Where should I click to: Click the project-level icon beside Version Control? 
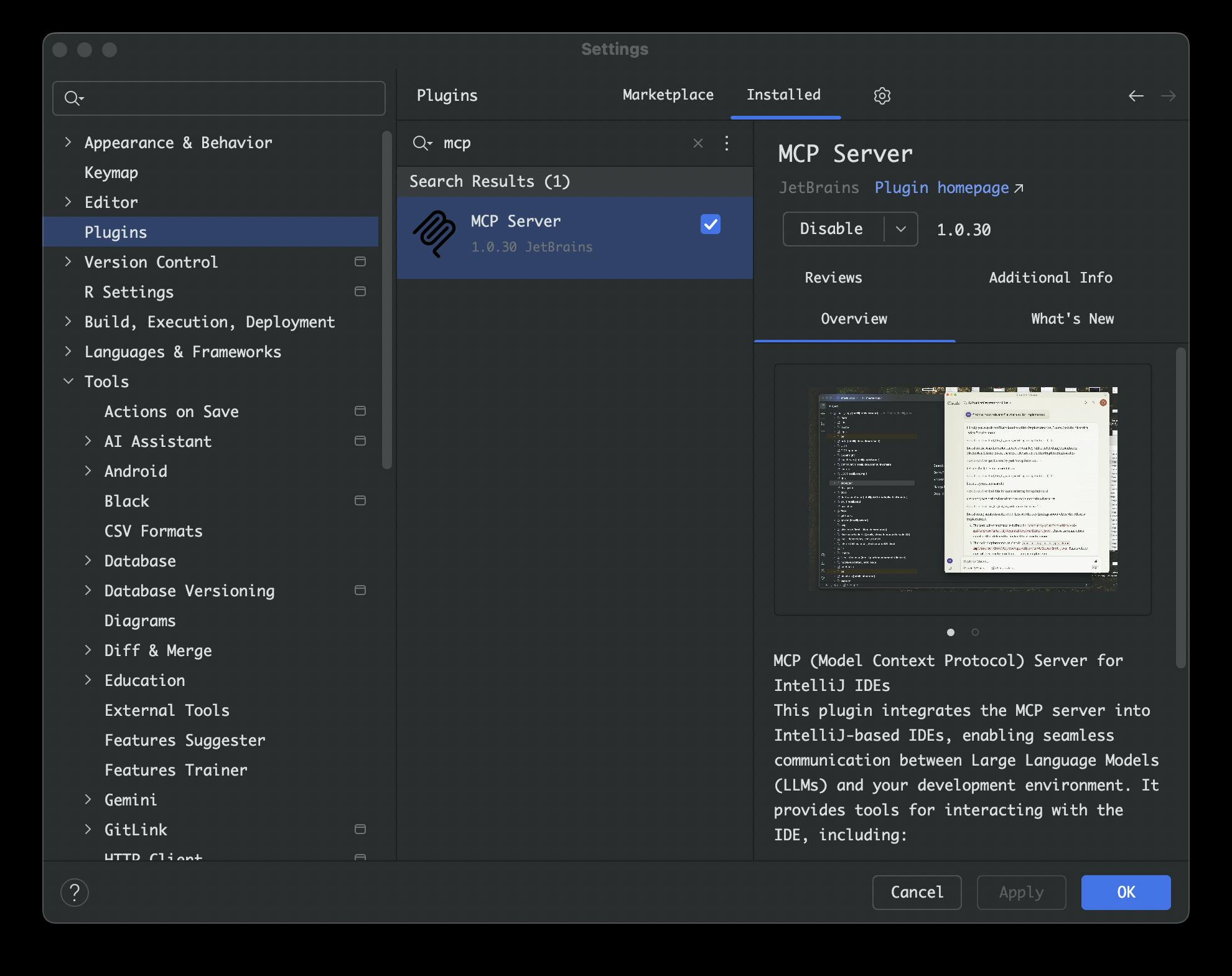[360, 261]
